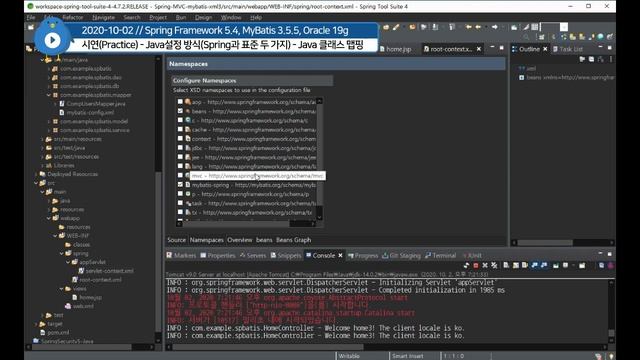Image resolution: width=640 pixels, height=360 pixels.
Task: Click namespace list scroll down arrow
Action: [x=320, y=218]
